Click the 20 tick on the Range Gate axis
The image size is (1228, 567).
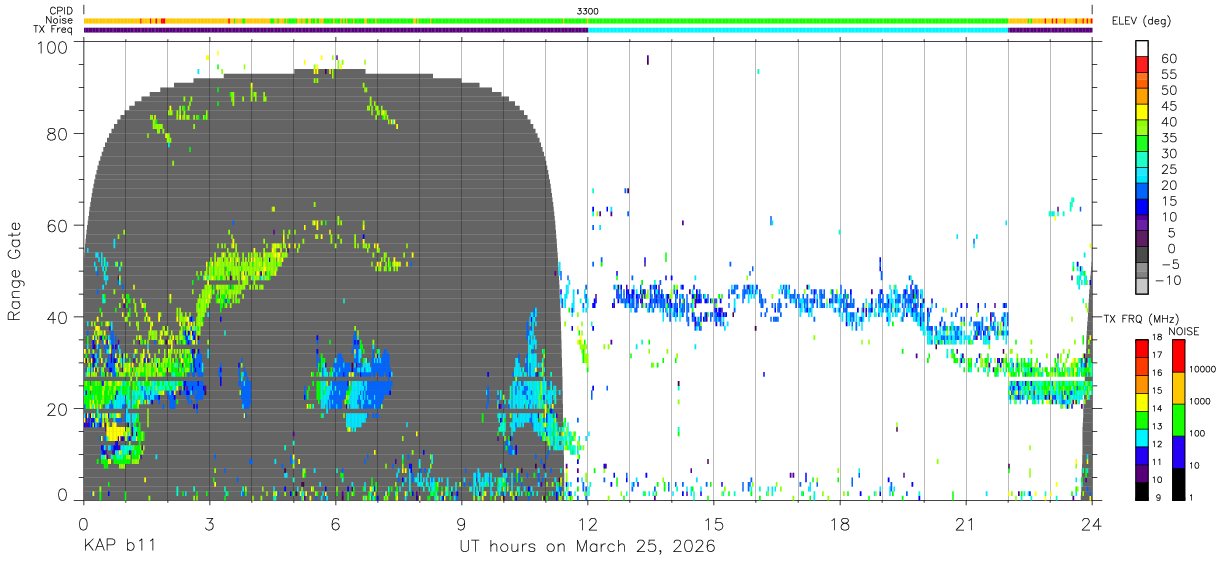click(x=58, y=408)
